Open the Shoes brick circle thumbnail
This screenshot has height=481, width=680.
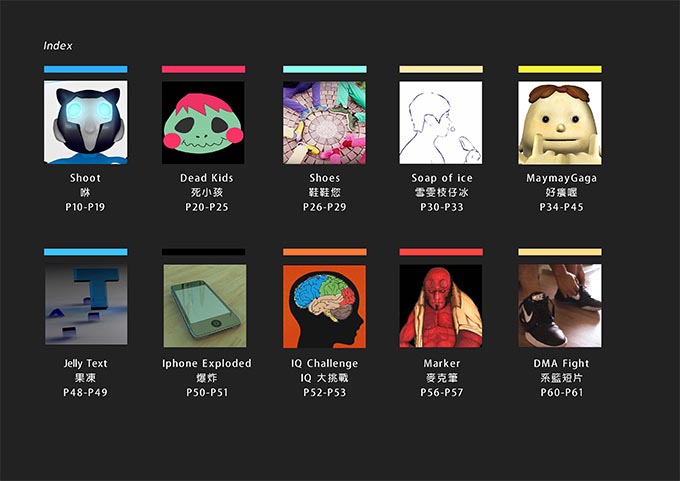(324, 122)
